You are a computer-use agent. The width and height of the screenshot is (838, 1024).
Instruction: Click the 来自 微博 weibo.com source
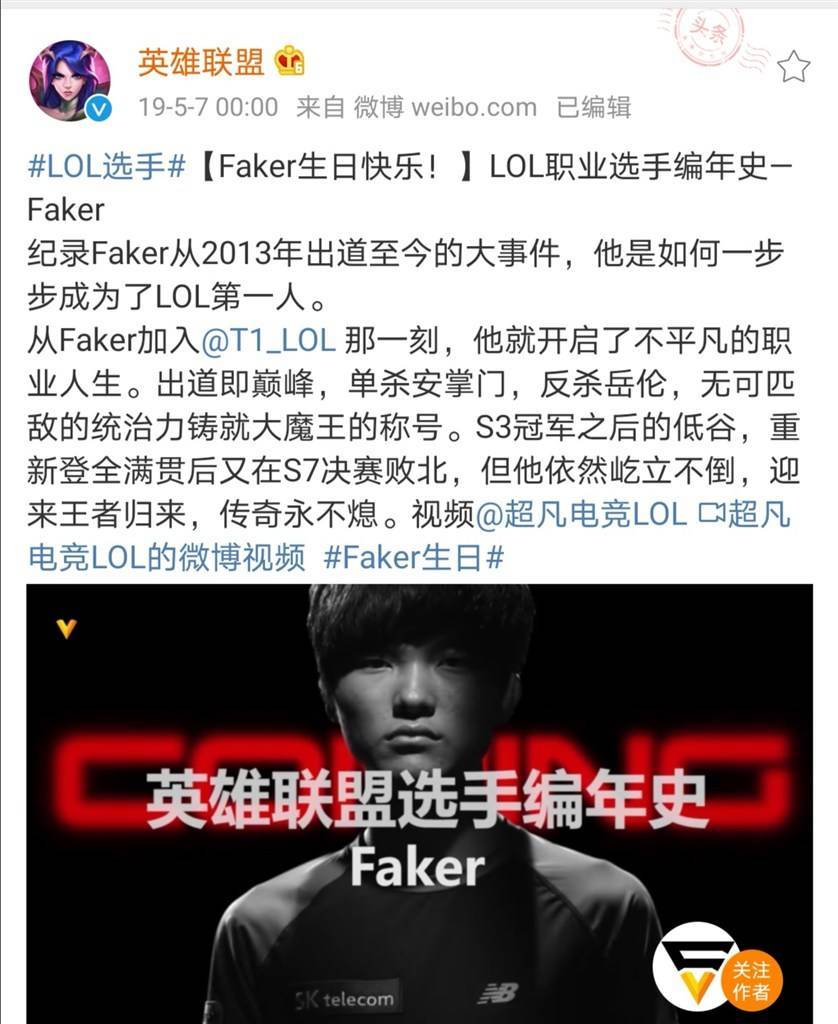416,107
